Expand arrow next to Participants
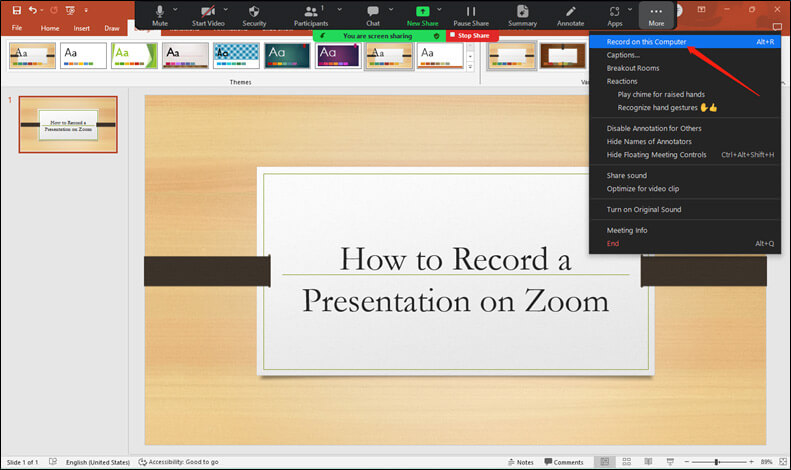 [x=340, y=9]
